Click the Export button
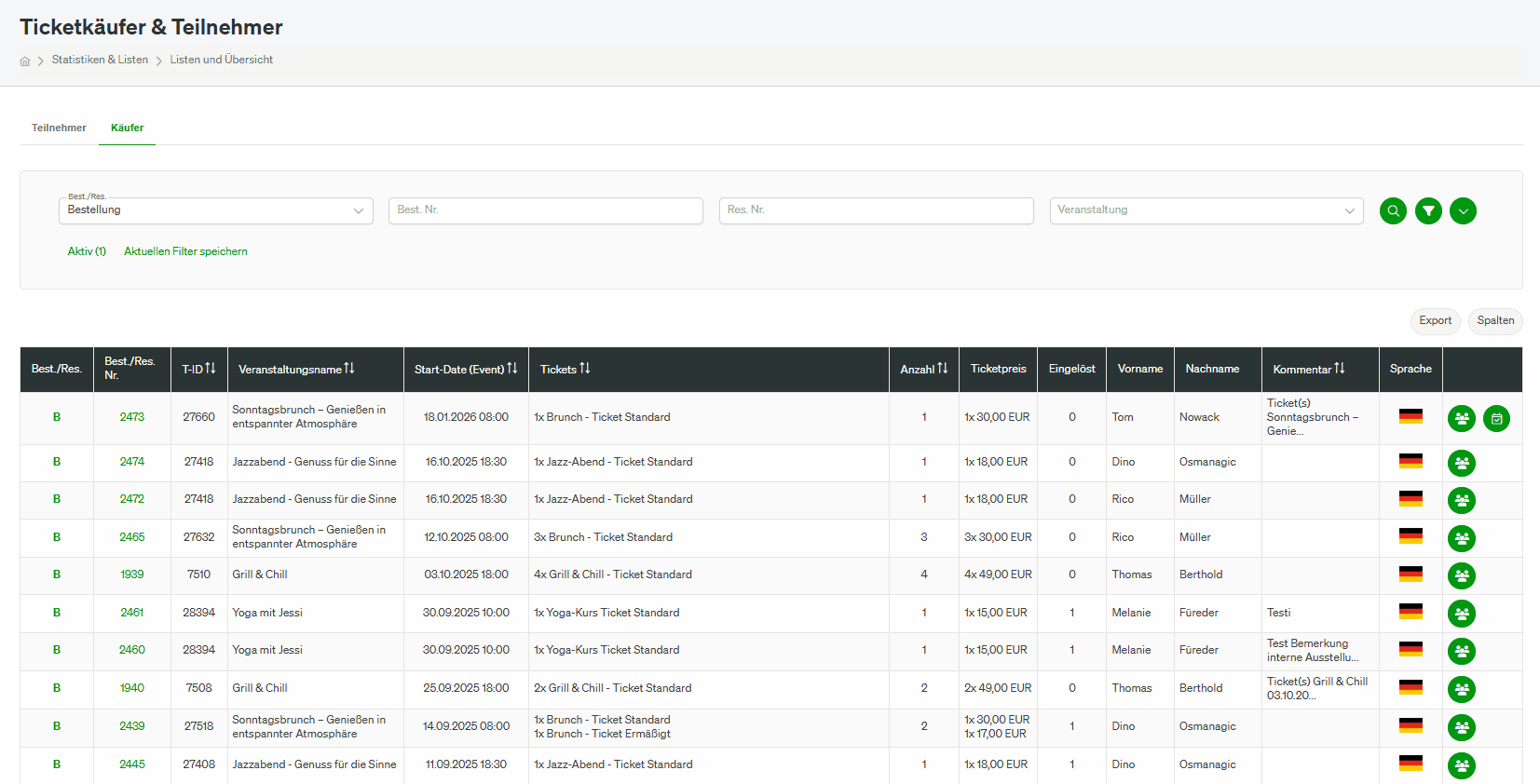This screenshot has width=1540, height=784. point(1436,320)
